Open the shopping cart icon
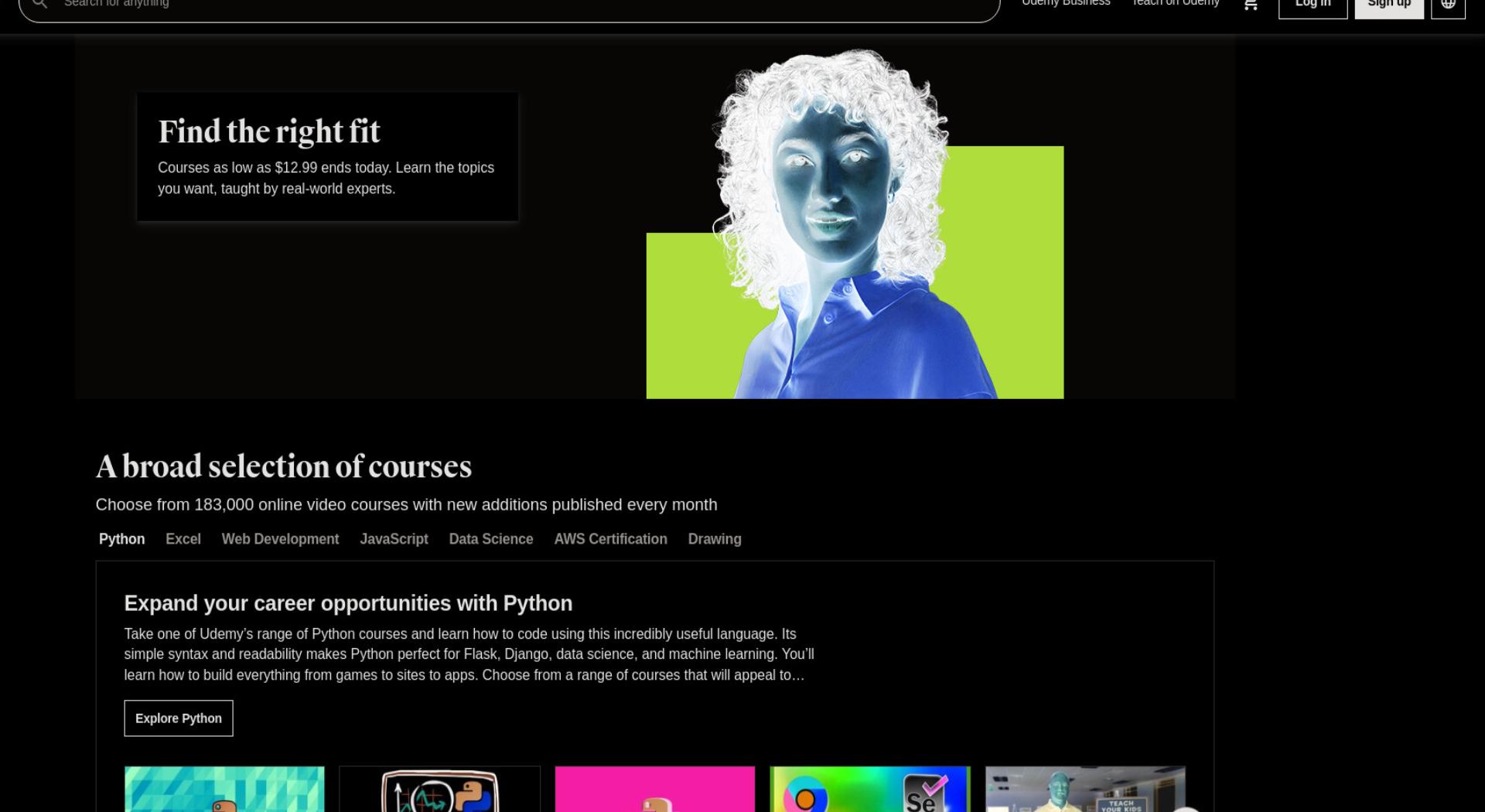 [x=1251, y=5]
